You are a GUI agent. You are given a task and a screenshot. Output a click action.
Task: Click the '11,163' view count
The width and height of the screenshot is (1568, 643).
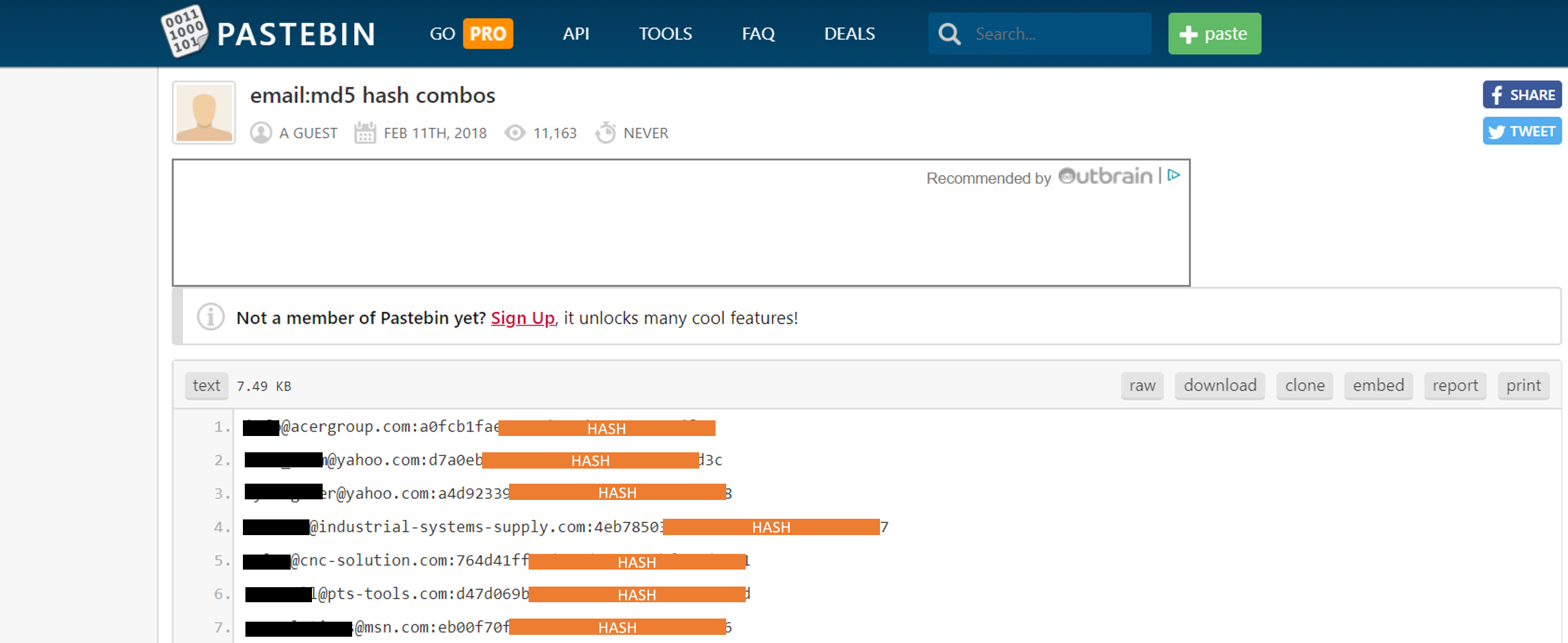[555, 133]
